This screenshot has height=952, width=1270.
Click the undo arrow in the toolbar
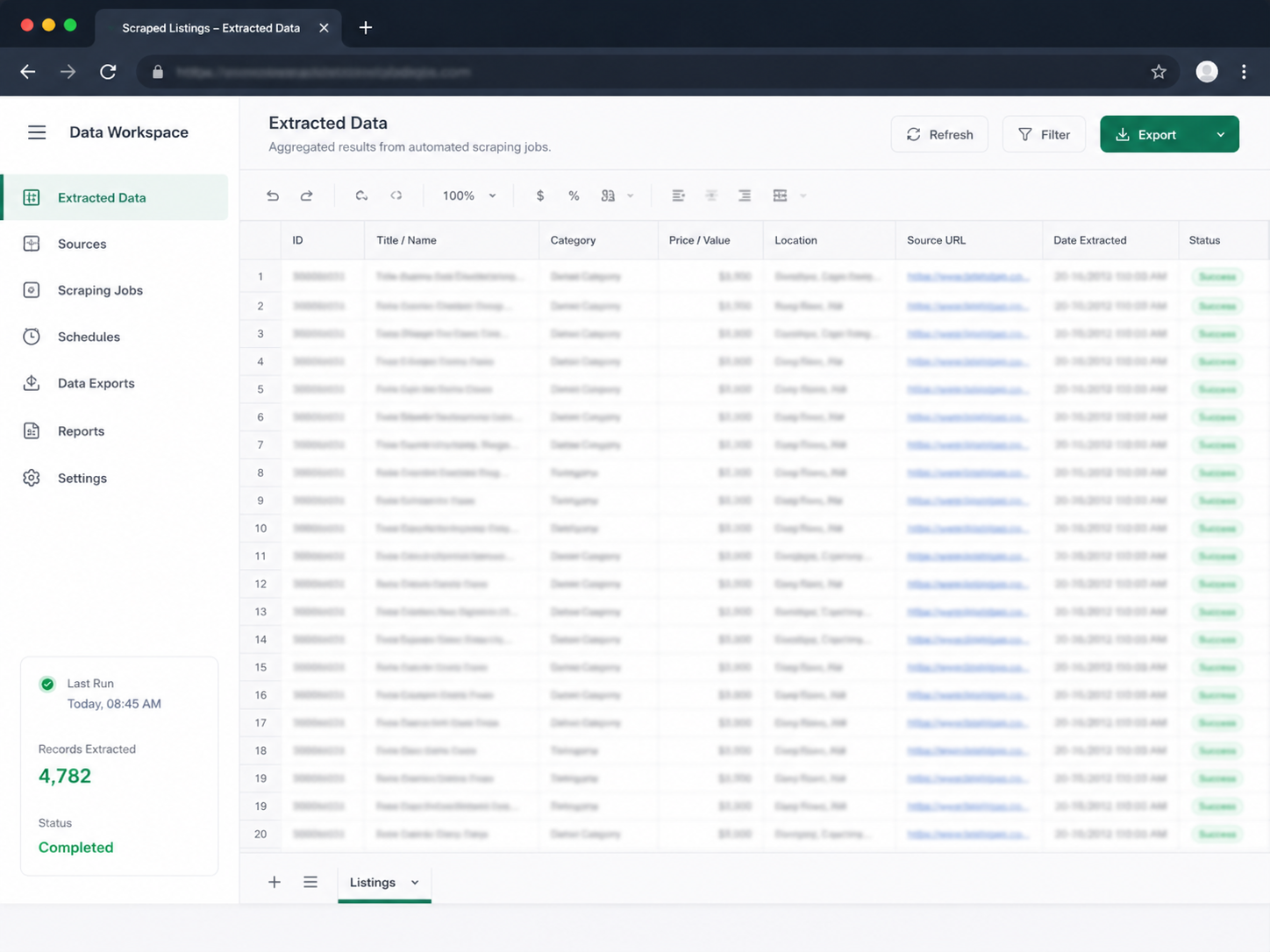pyautogui.click(x=273, y=195)
